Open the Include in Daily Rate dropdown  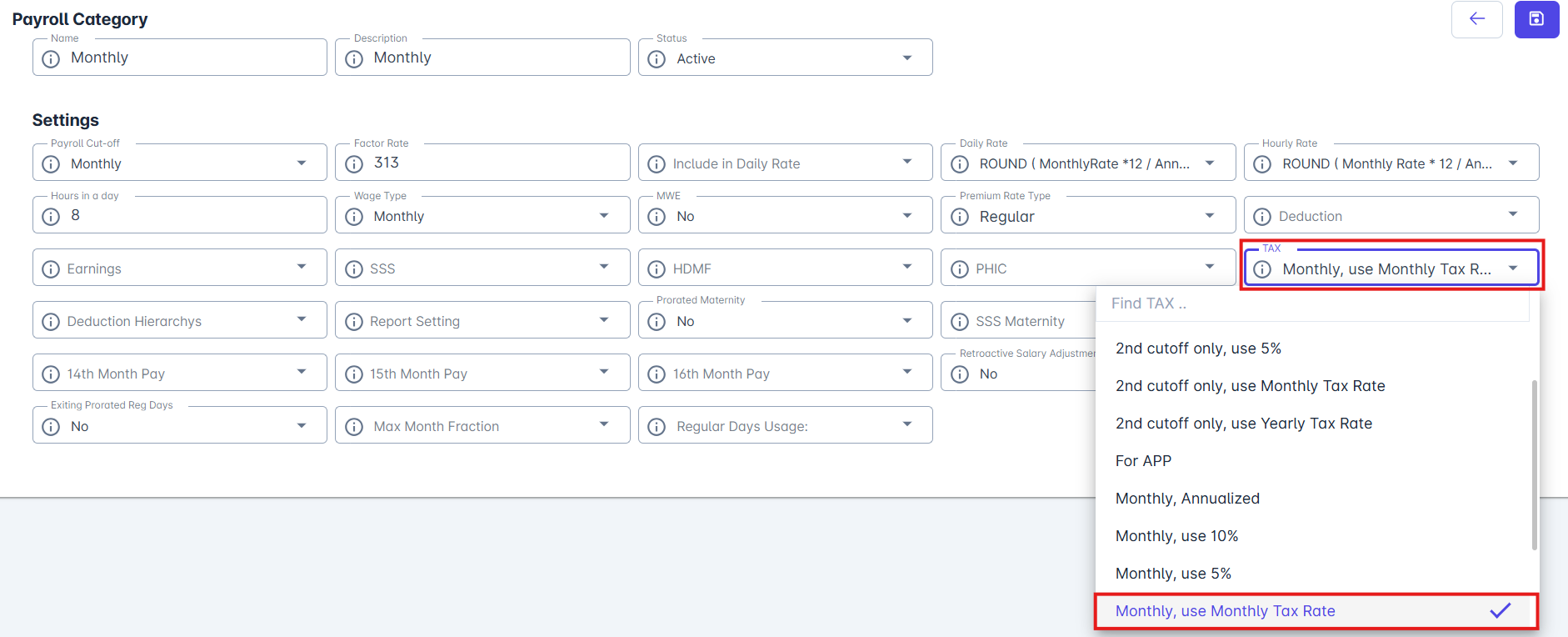906,163
